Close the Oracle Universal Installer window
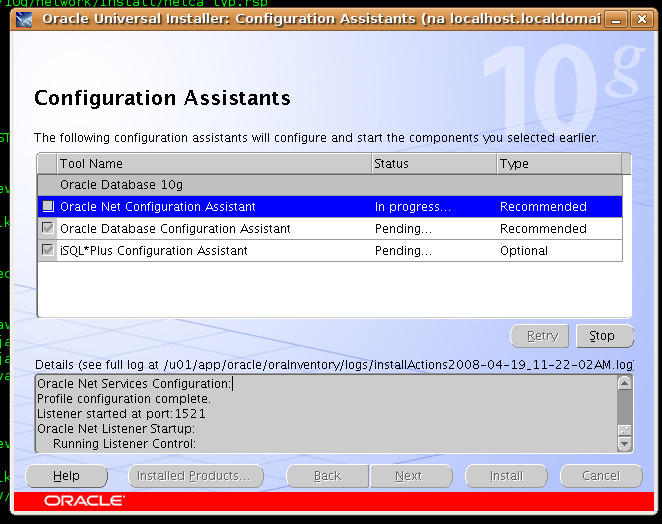The width and height of the screenshot is (662, 524). tap(642, 19)
